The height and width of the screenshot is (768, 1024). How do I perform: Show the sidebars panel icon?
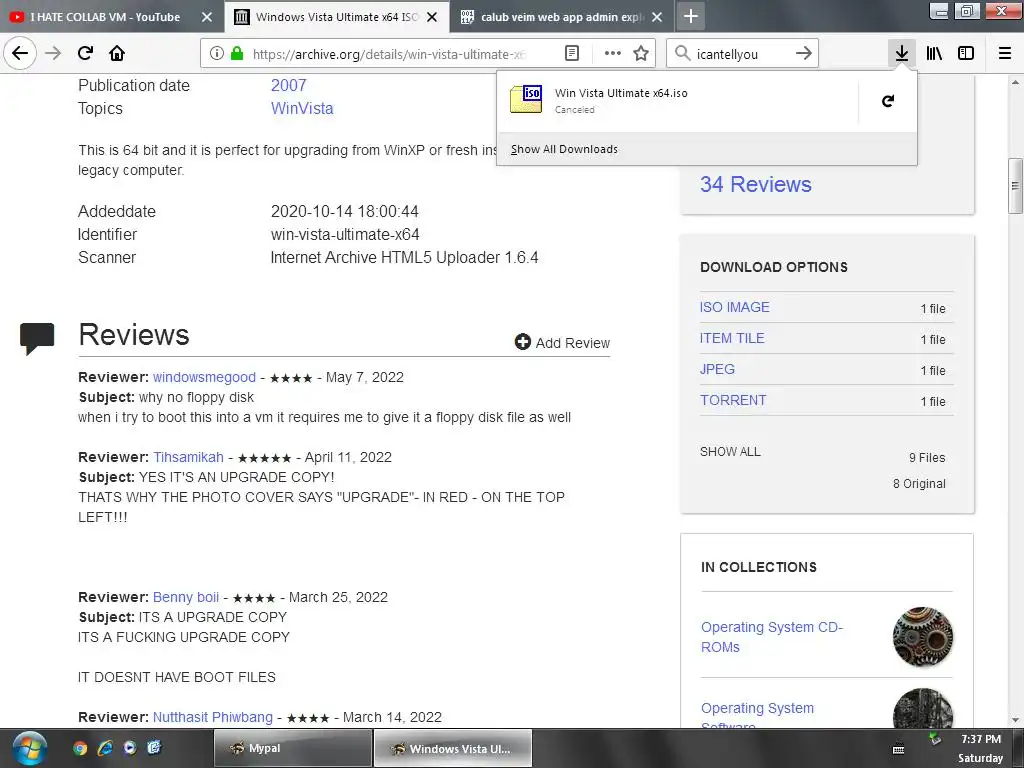point(966,54)
